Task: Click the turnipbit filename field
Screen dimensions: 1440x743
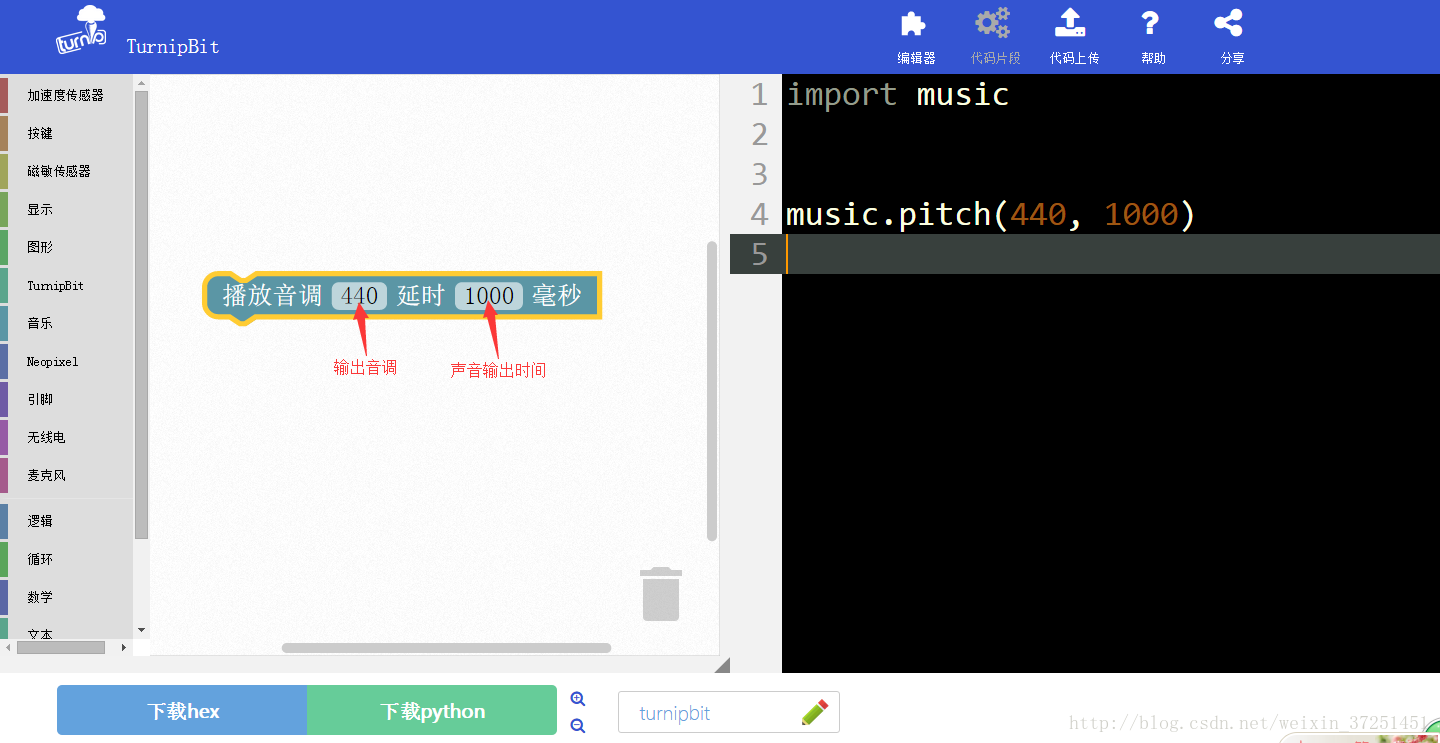Action: [x=728, y=712]
